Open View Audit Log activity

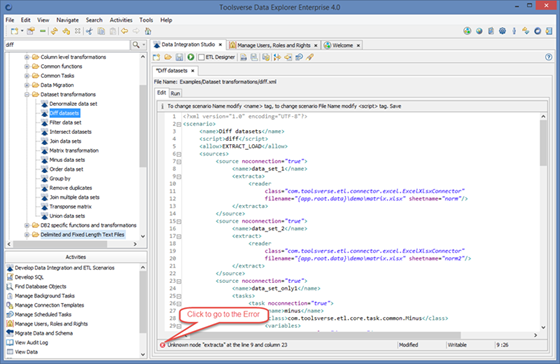[x=31, y=343]
